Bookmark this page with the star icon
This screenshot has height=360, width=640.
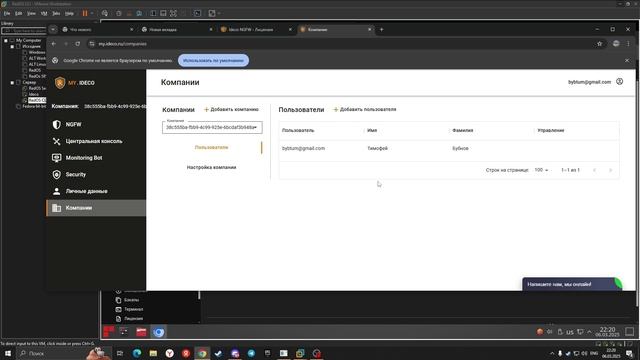coord(600,44)
